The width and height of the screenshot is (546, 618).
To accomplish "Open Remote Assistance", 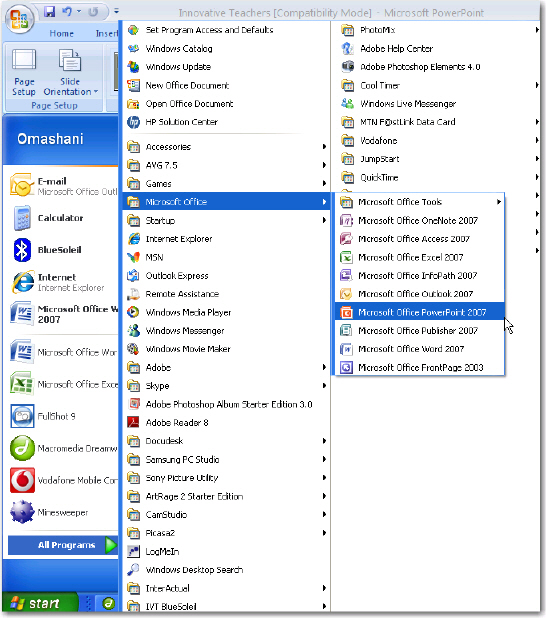I will pos(226,294).
